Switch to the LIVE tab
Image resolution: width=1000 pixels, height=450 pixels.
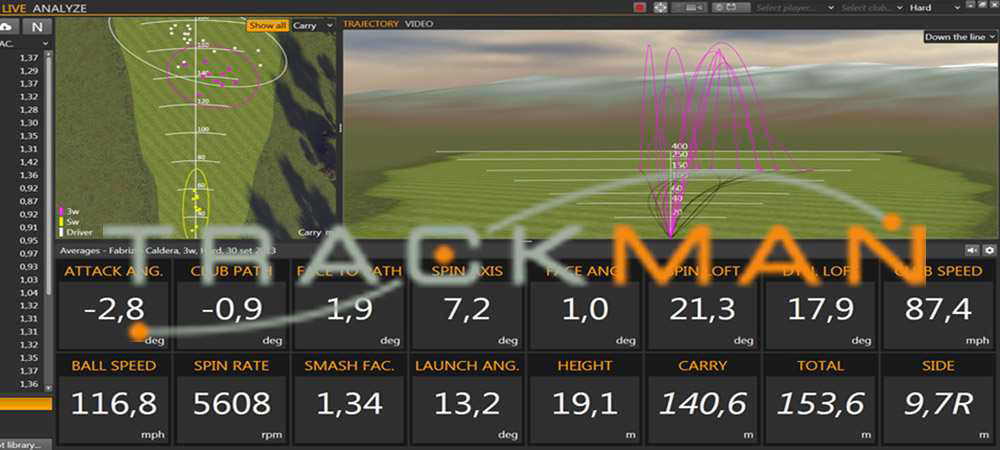(x=13, y=8)
